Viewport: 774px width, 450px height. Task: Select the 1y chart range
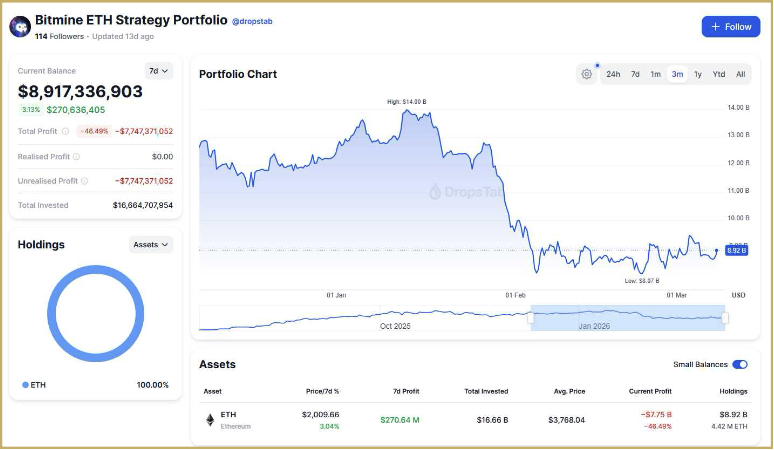point(698,74)
